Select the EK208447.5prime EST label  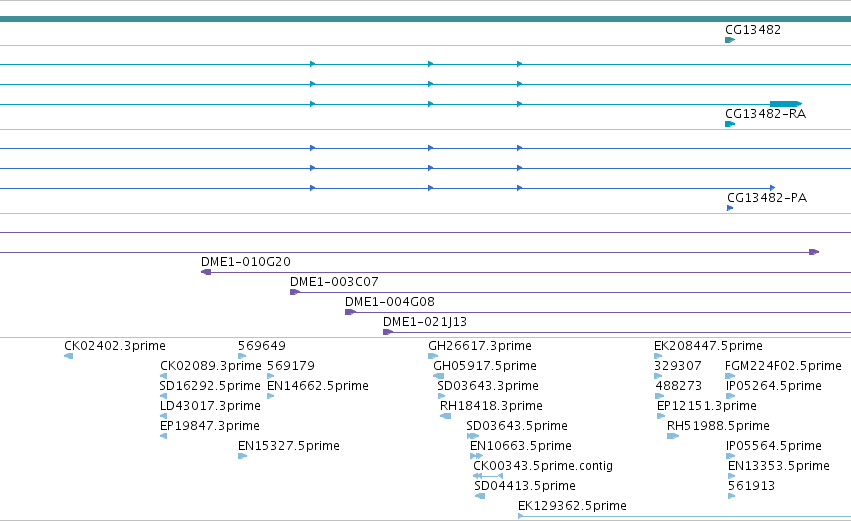click(x=708, y=346)
